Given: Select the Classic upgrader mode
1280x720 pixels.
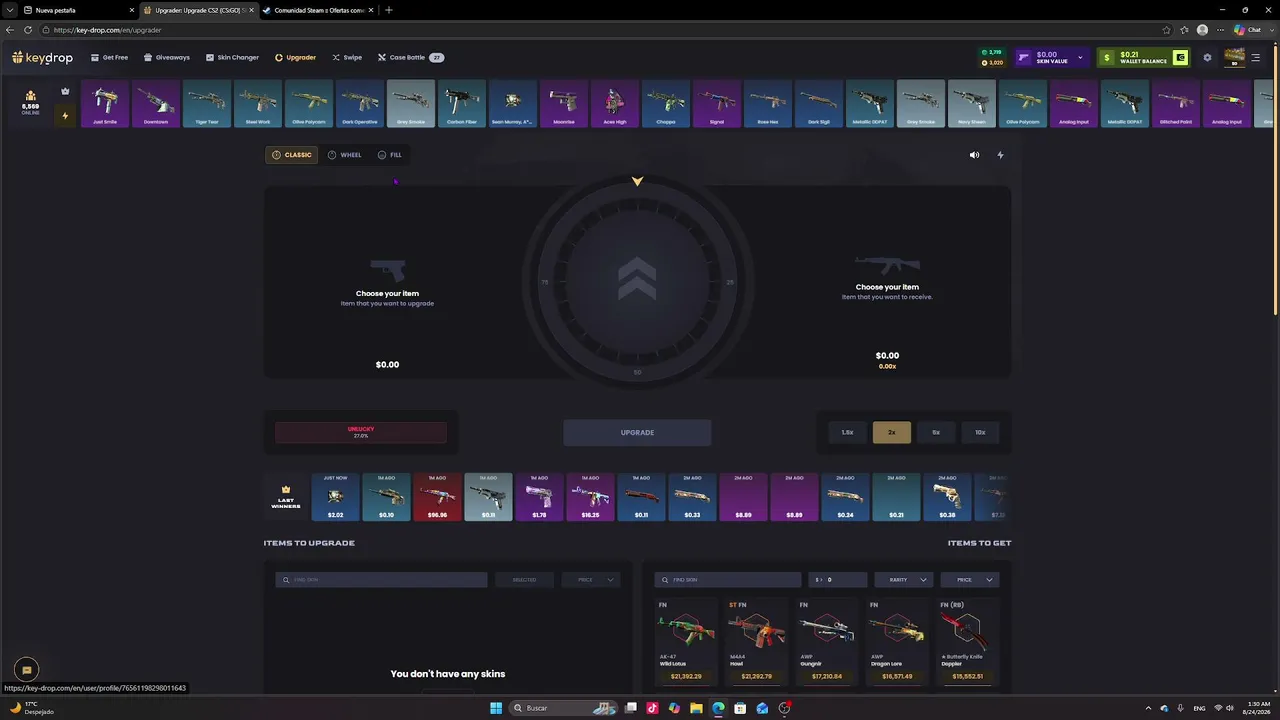Looking at the screenshot, I should pyautogui.click(x=292, y=155).
